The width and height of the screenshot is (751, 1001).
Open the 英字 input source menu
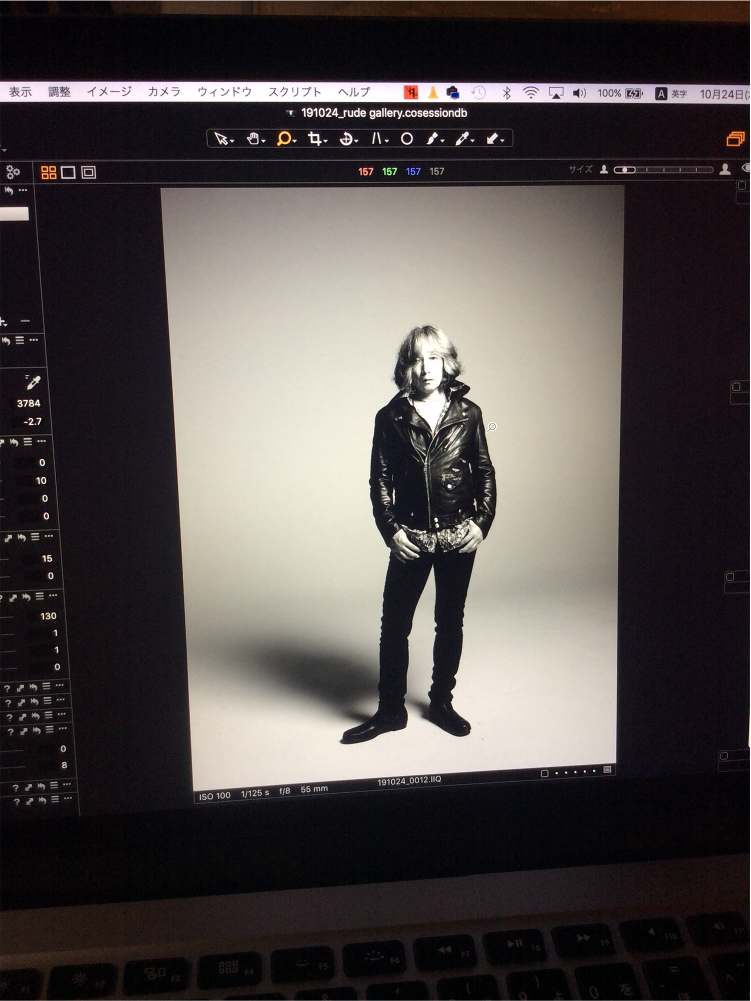point(672,94)
